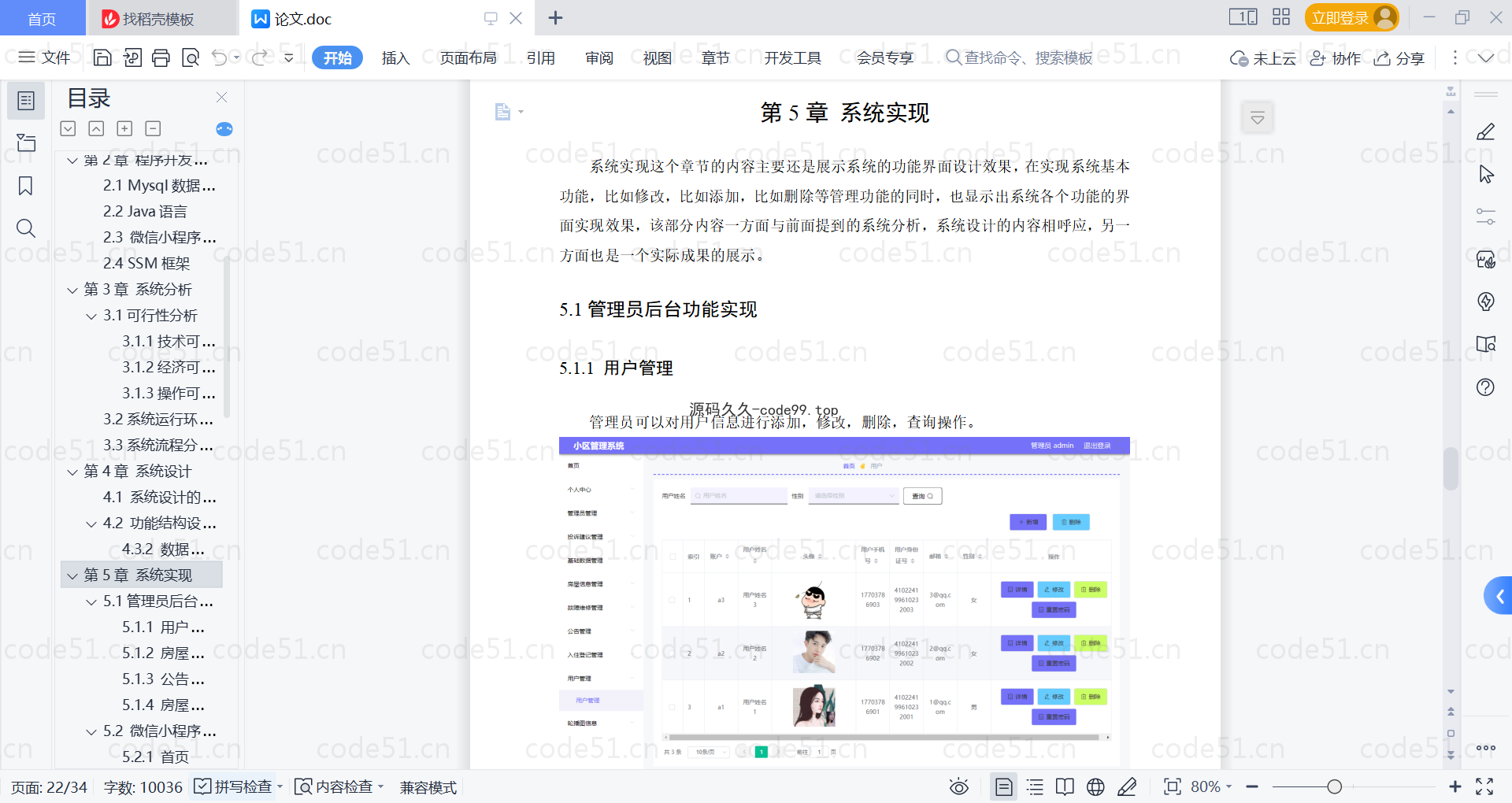Switch to page layout view icon
This screenshot has width=1512, height=803.
[1003, 786]
